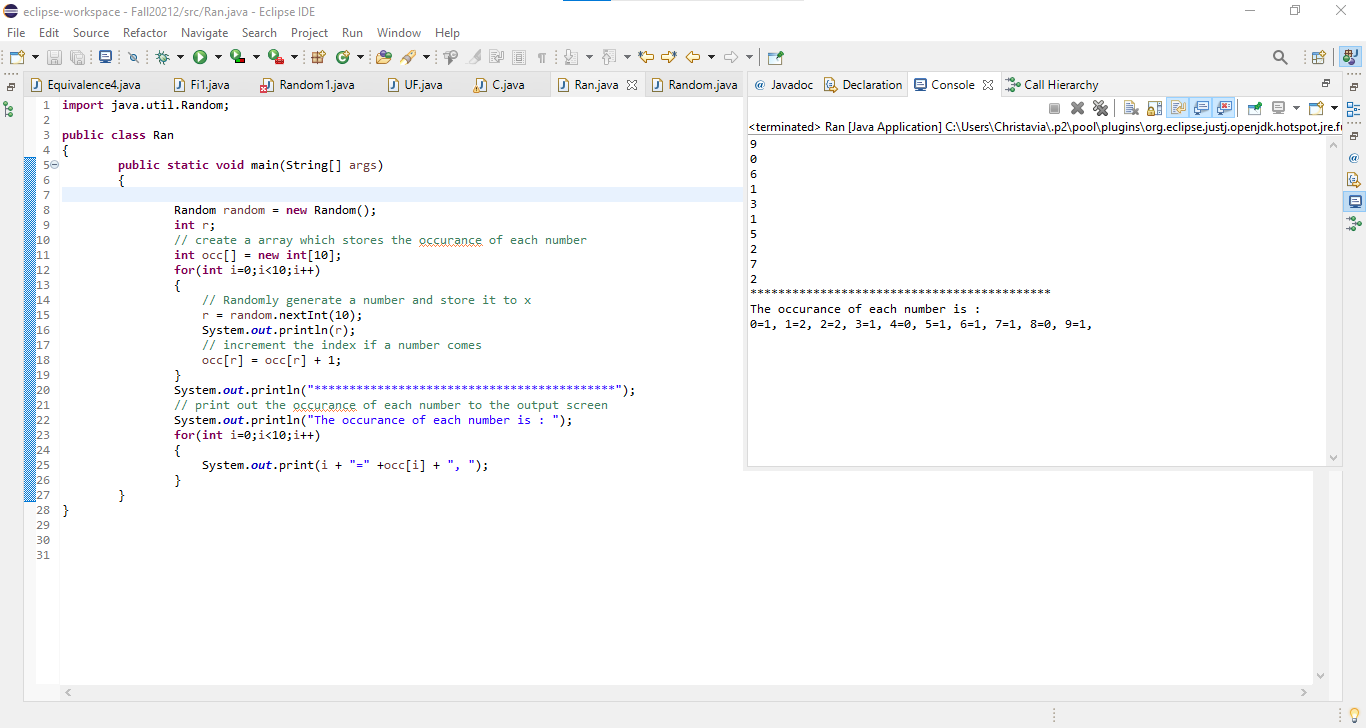
Task: Open the Display Selected Console dropdown
Action: pos(1296,107)
